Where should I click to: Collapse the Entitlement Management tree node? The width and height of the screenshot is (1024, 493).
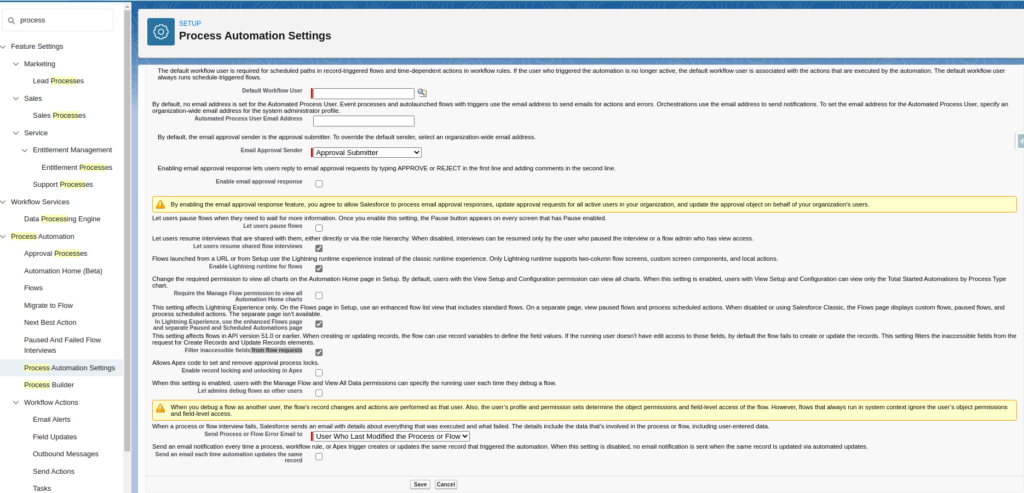click(x=23, y=150)
